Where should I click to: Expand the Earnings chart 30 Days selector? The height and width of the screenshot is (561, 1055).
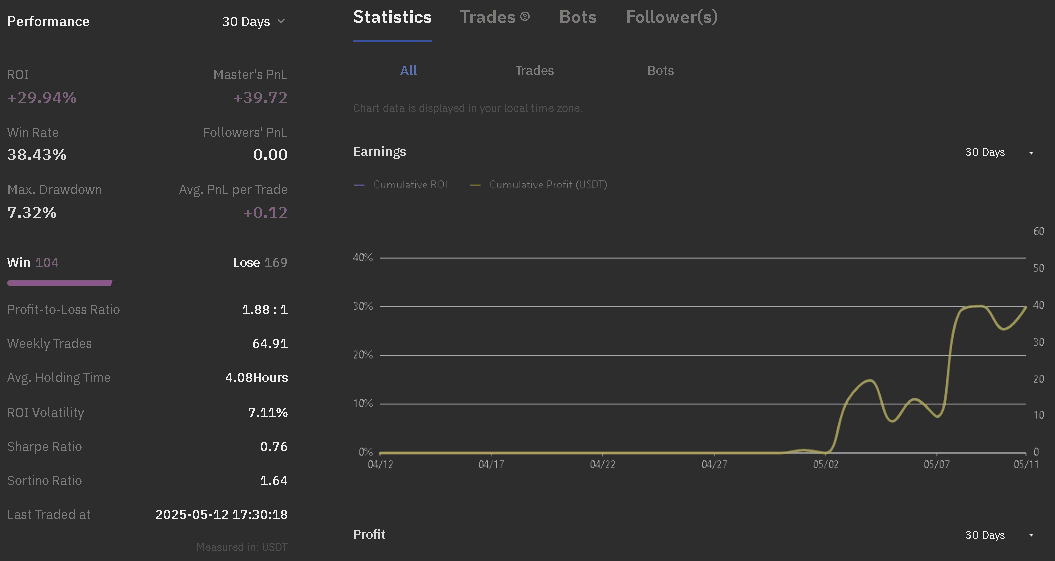pos(998,152)
